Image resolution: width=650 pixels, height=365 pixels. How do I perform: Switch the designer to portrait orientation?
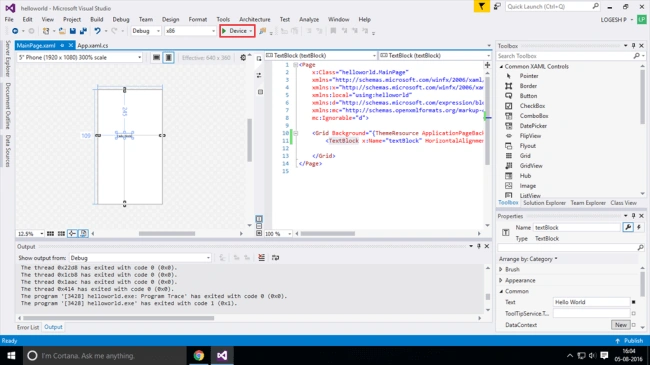tap(168, 58)
